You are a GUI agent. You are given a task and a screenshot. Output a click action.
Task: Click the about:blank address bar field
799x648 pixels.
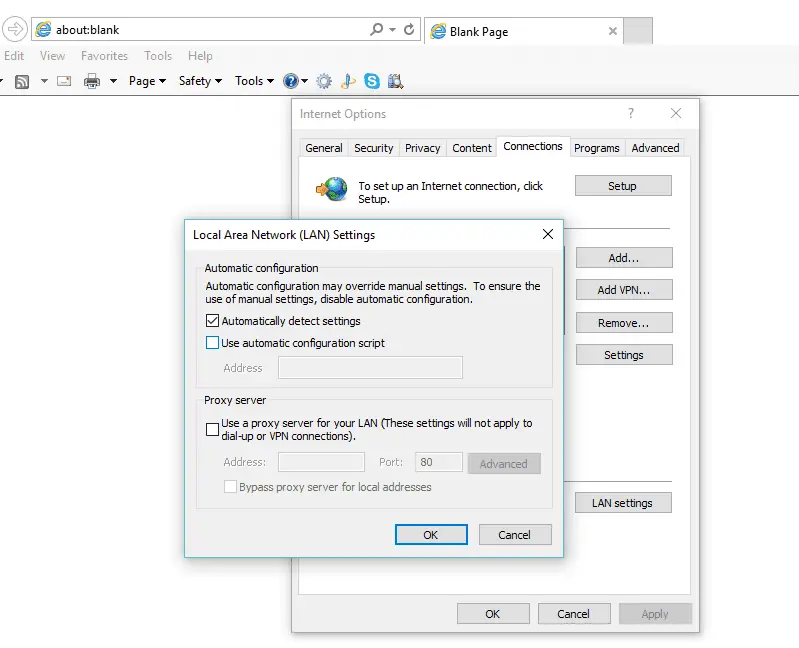tap(200, 30)
